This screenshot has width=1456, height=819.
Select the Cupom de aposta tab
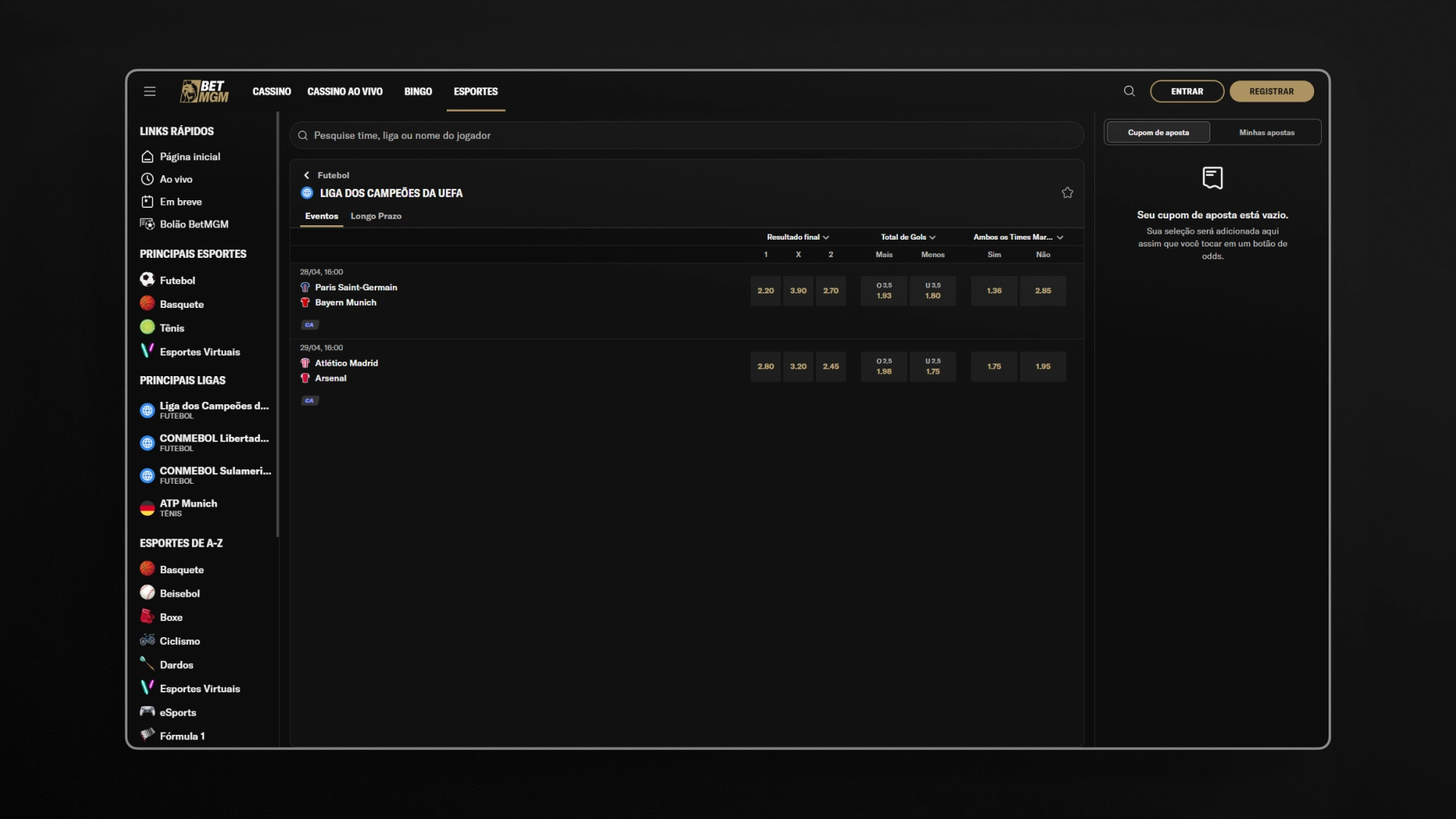[x=1158, y=133]
